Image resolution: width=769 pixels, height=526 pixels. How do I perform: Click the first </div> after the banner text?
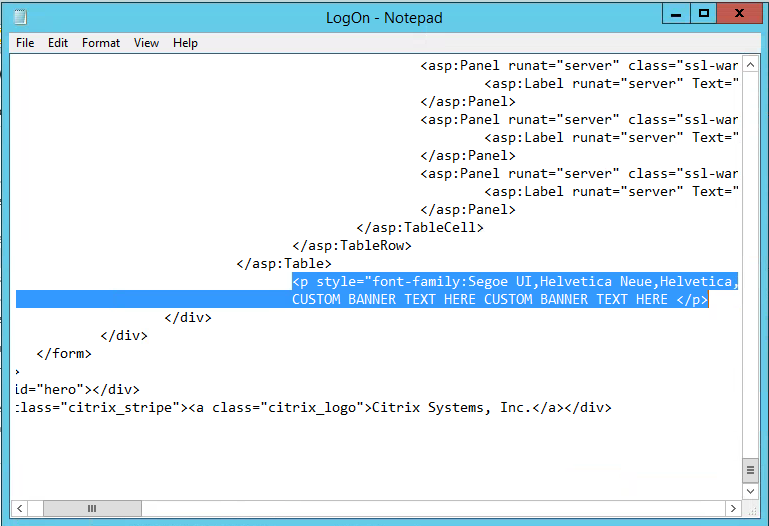tap(188, 318)
